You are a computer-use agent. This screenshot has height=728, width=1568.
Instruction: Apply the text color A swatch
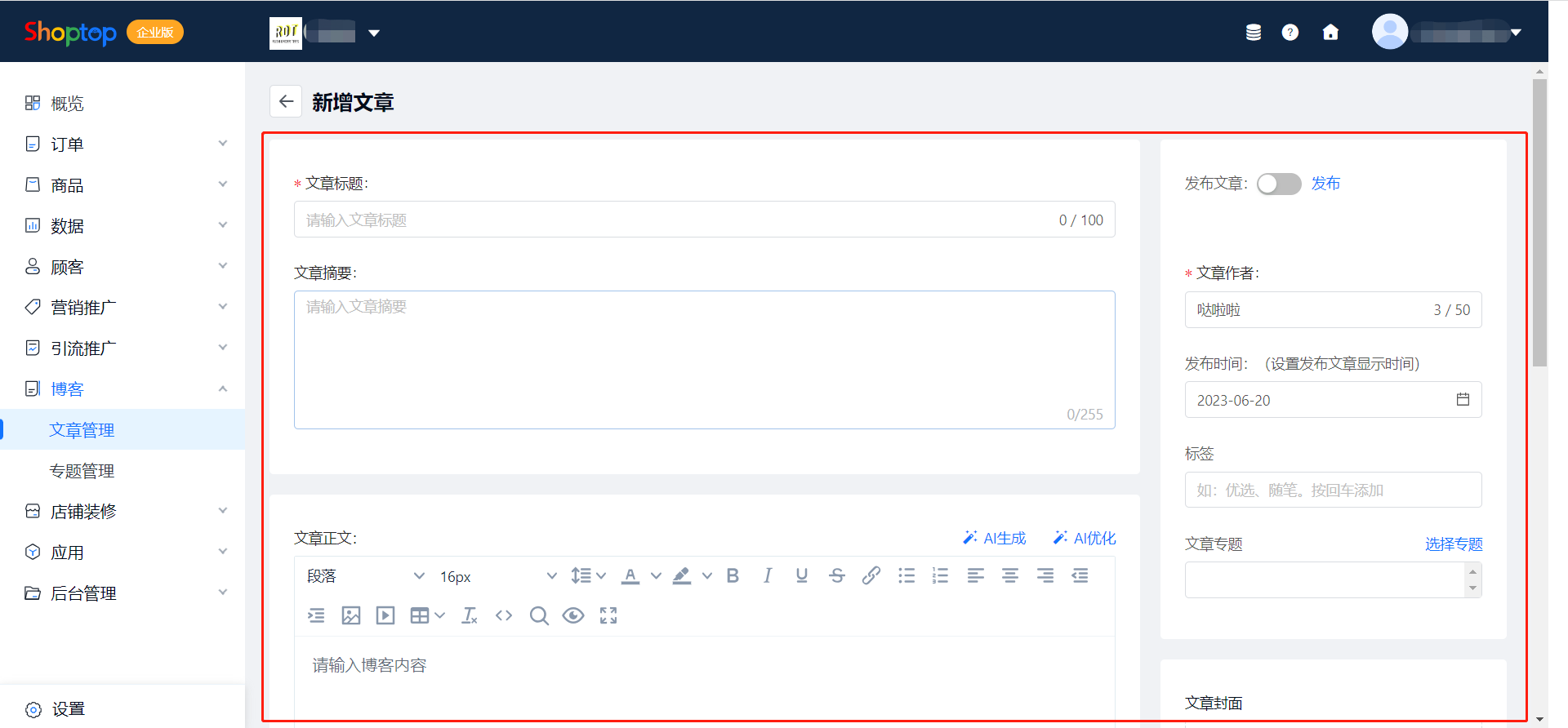coord(630,576)
